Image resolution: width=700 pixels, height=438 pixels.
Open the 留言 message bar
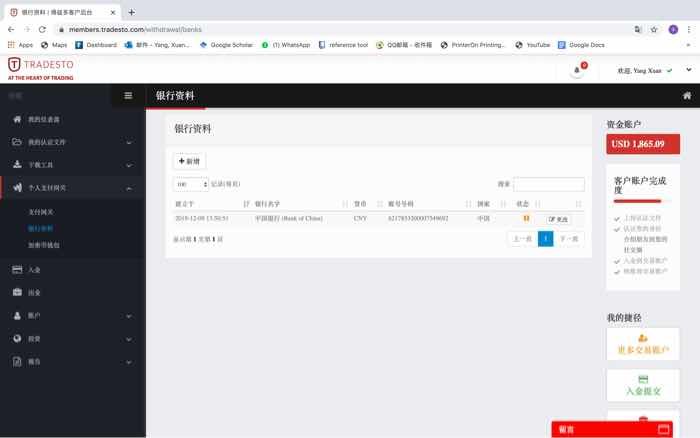pos(612,430)
